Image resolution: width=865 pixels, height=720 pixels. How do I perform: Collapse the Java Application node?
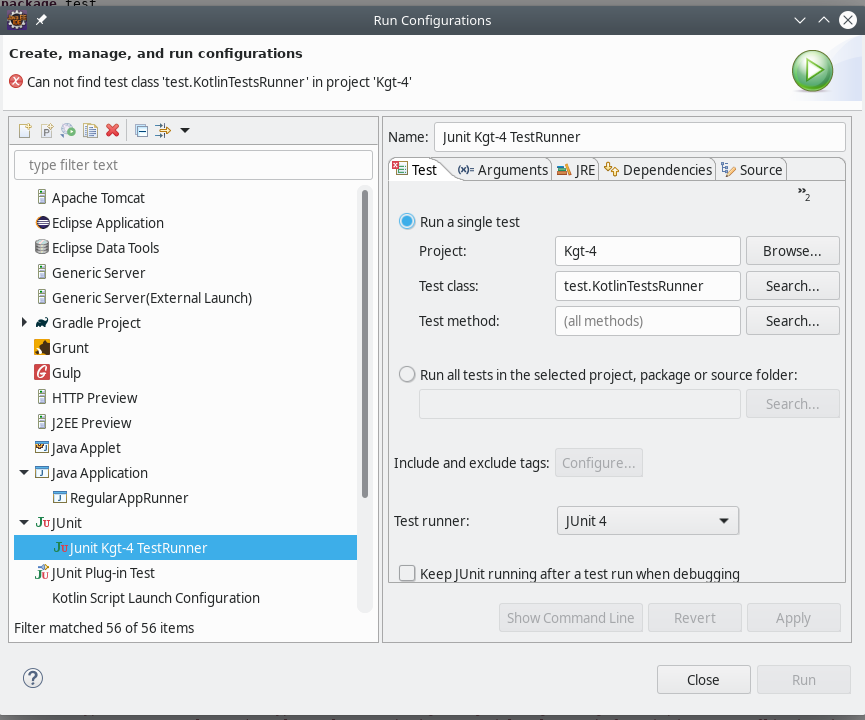click(24, 472)
